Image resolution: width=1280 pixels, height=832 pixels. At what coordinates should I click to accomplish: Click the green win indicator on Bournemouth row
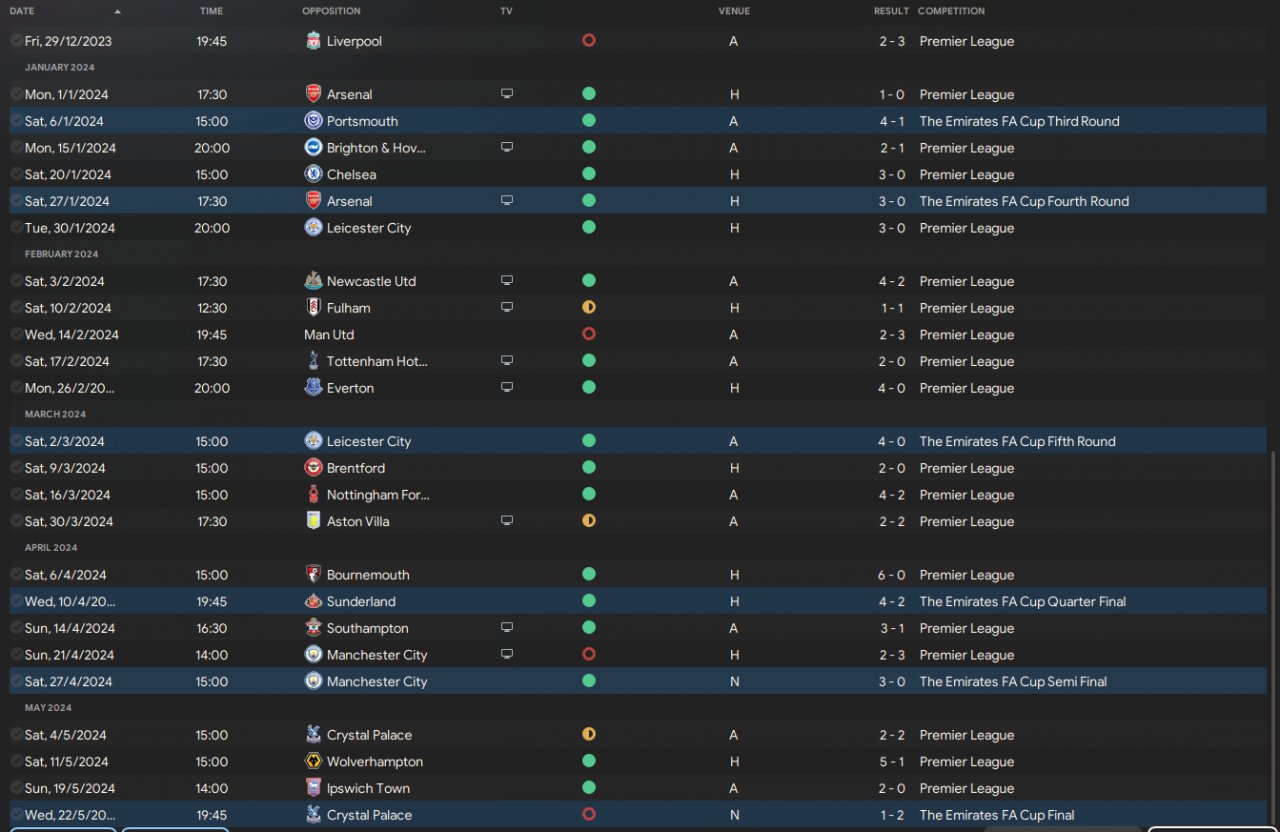(589, 575)
